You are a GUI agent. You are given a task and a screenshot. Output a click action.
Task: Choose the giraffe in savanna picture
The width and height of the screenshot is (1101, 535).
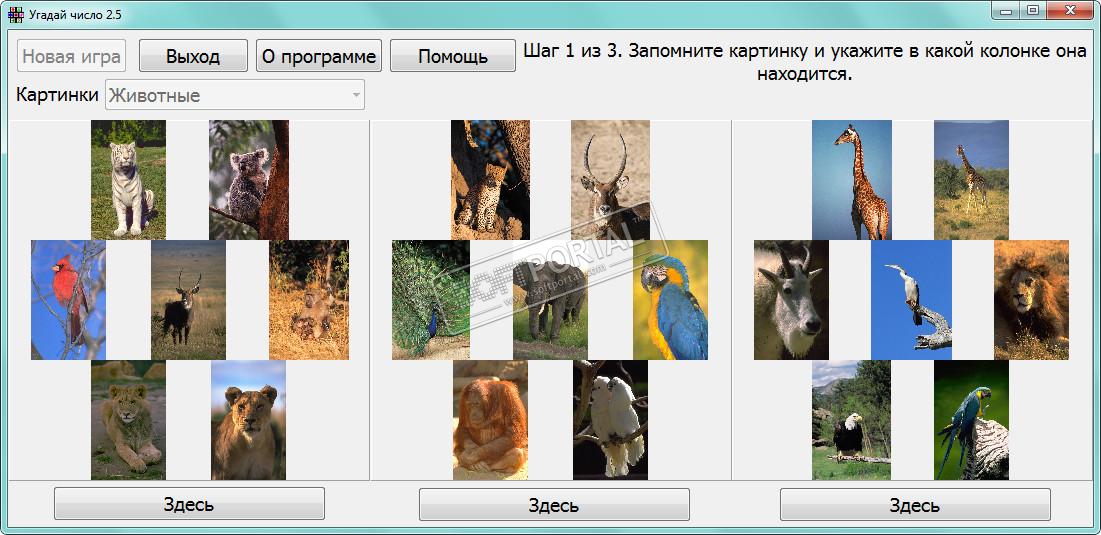(x=971, y=180)
